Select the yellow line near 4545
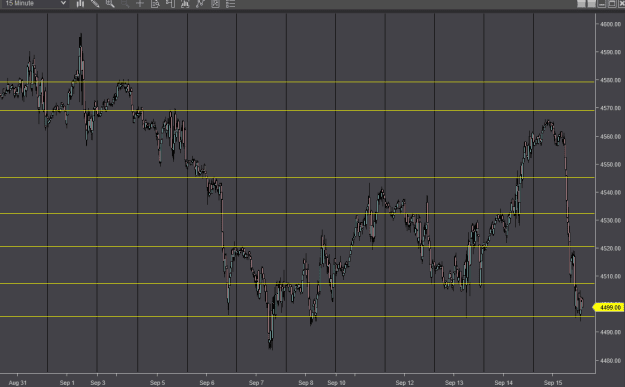Image resolution: width=625 pixels, height=387 pixels. pyautogui.click(x=297, y=177)
